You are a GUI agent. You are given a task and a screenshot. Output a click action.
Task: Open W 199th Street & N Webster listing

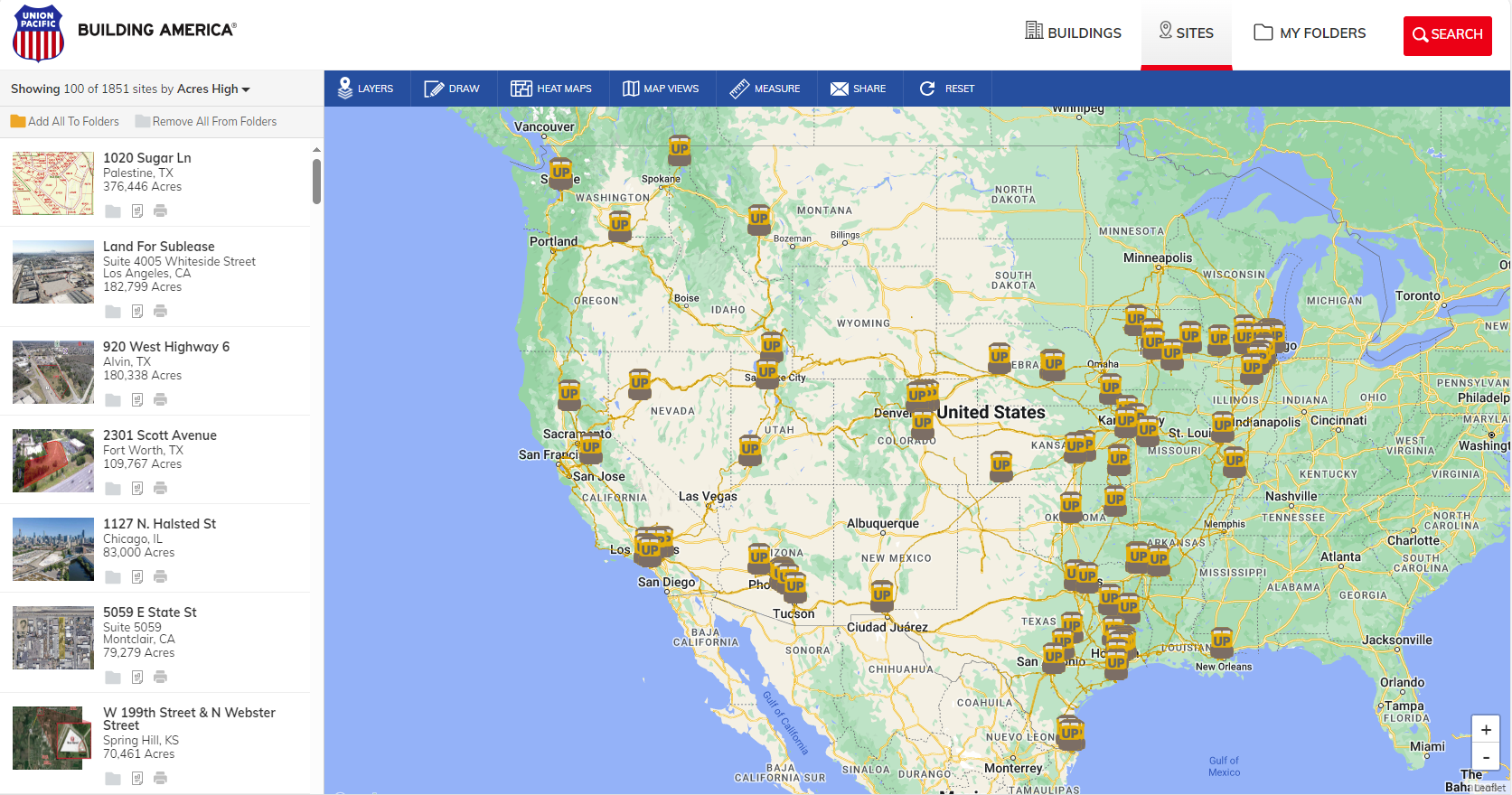click(x=189, y=719)
